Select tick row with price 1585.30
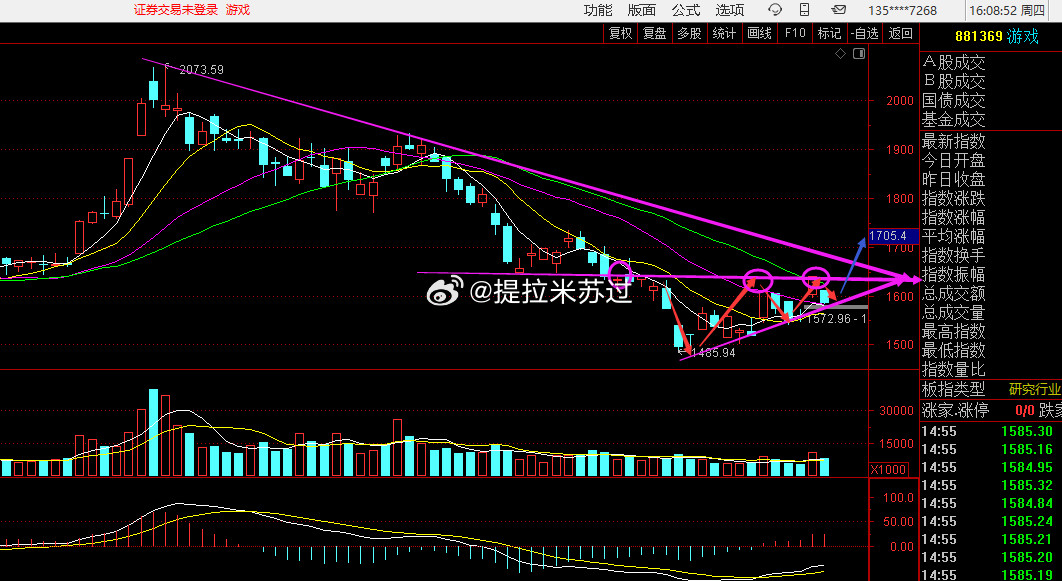Image resolution: width=1062 pixels, height=581 pixels. tap(991, 431)
